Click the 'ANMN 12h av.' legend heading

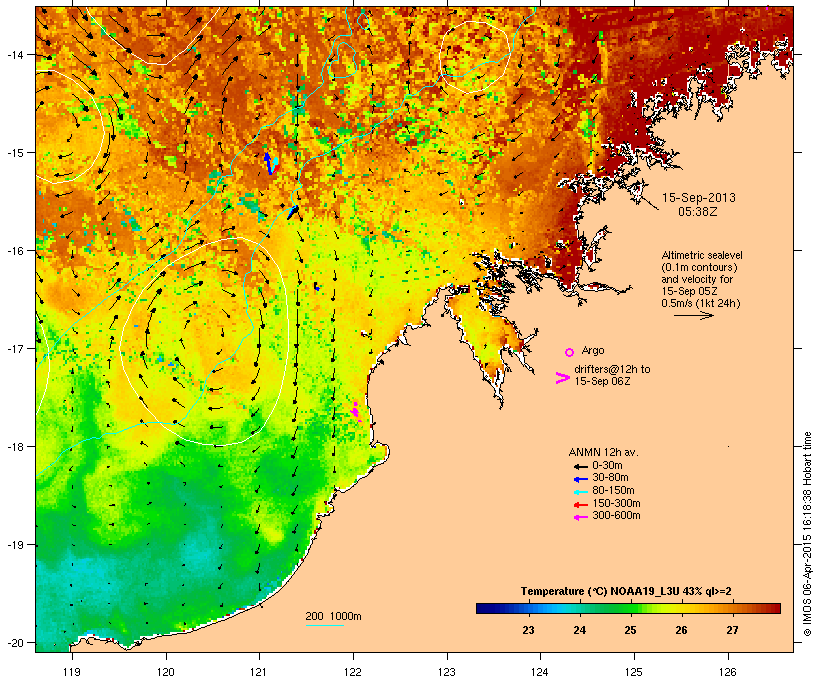click(603, 452)
